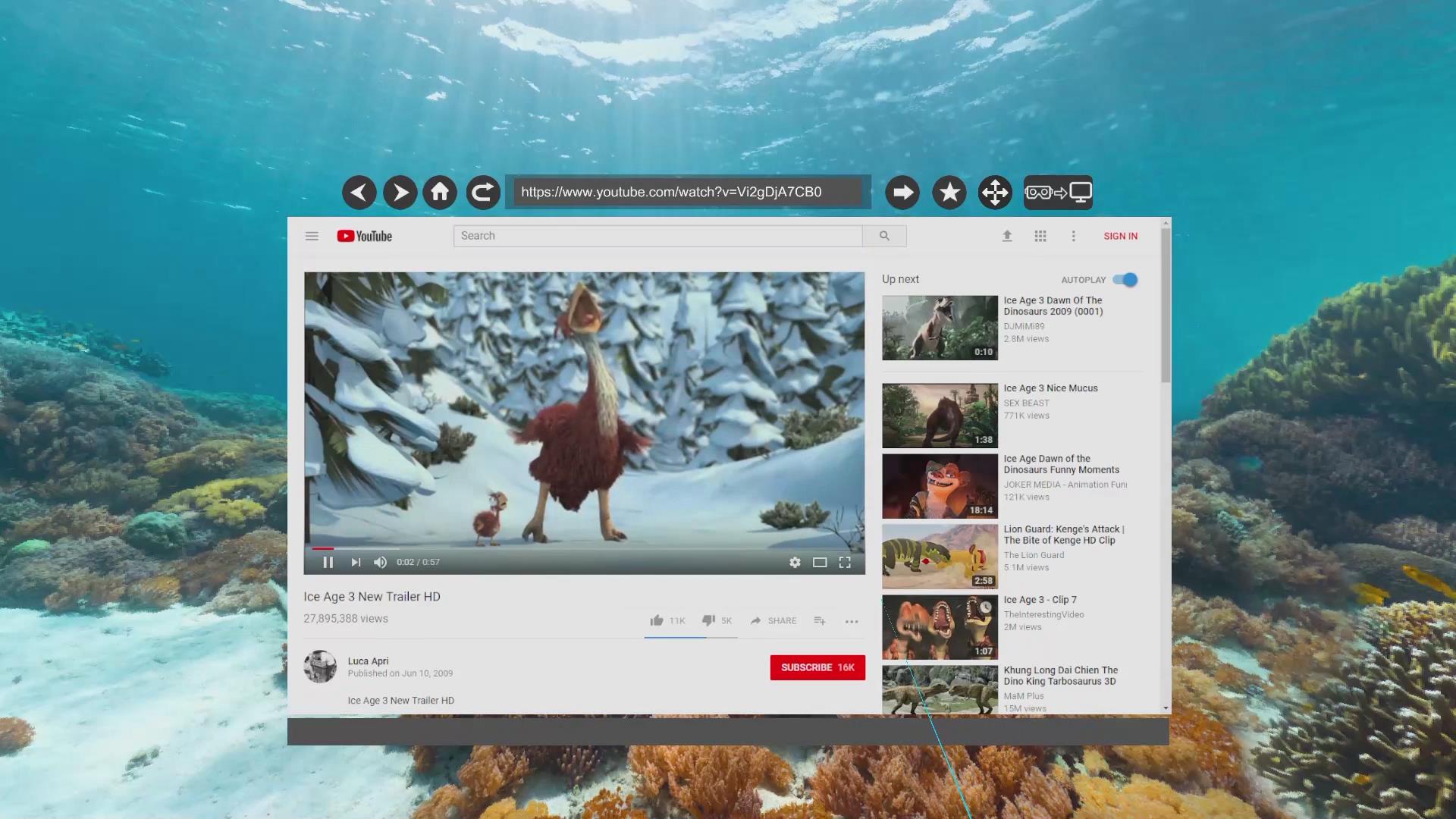Click the YouTube apps grid icon

[x=1040, y=236]
